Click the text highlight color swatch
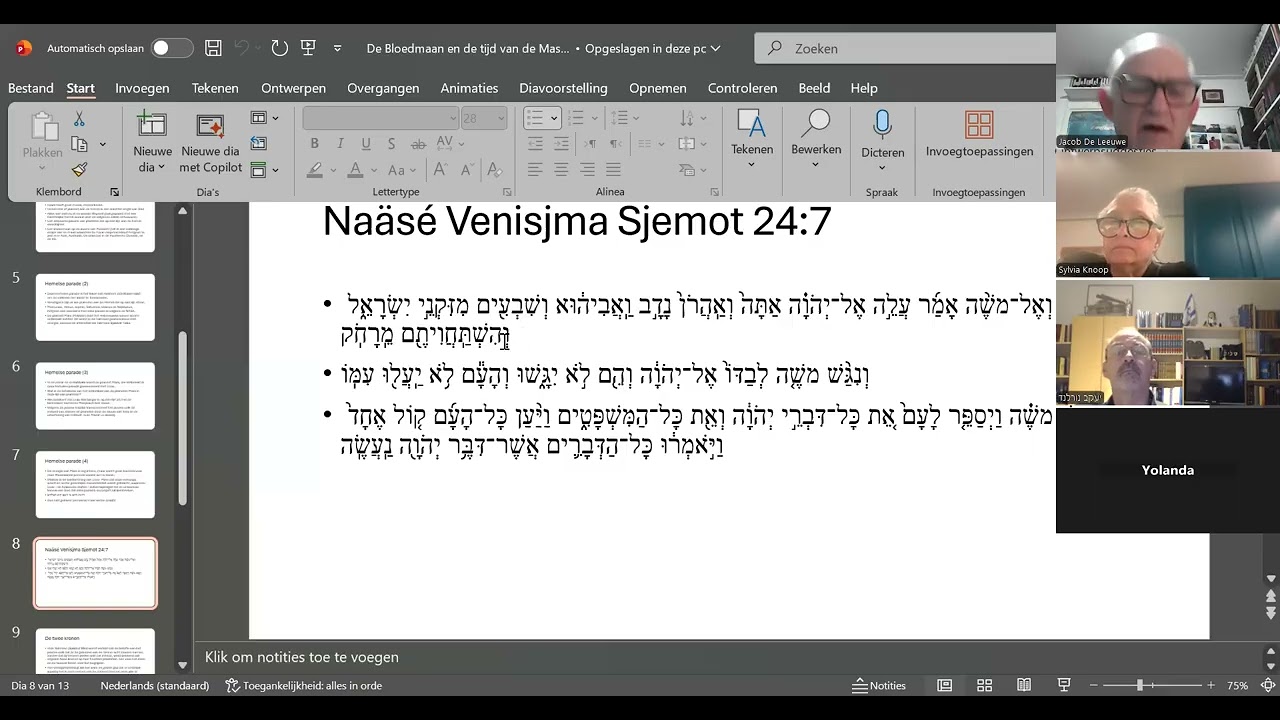 coord(315,170)
